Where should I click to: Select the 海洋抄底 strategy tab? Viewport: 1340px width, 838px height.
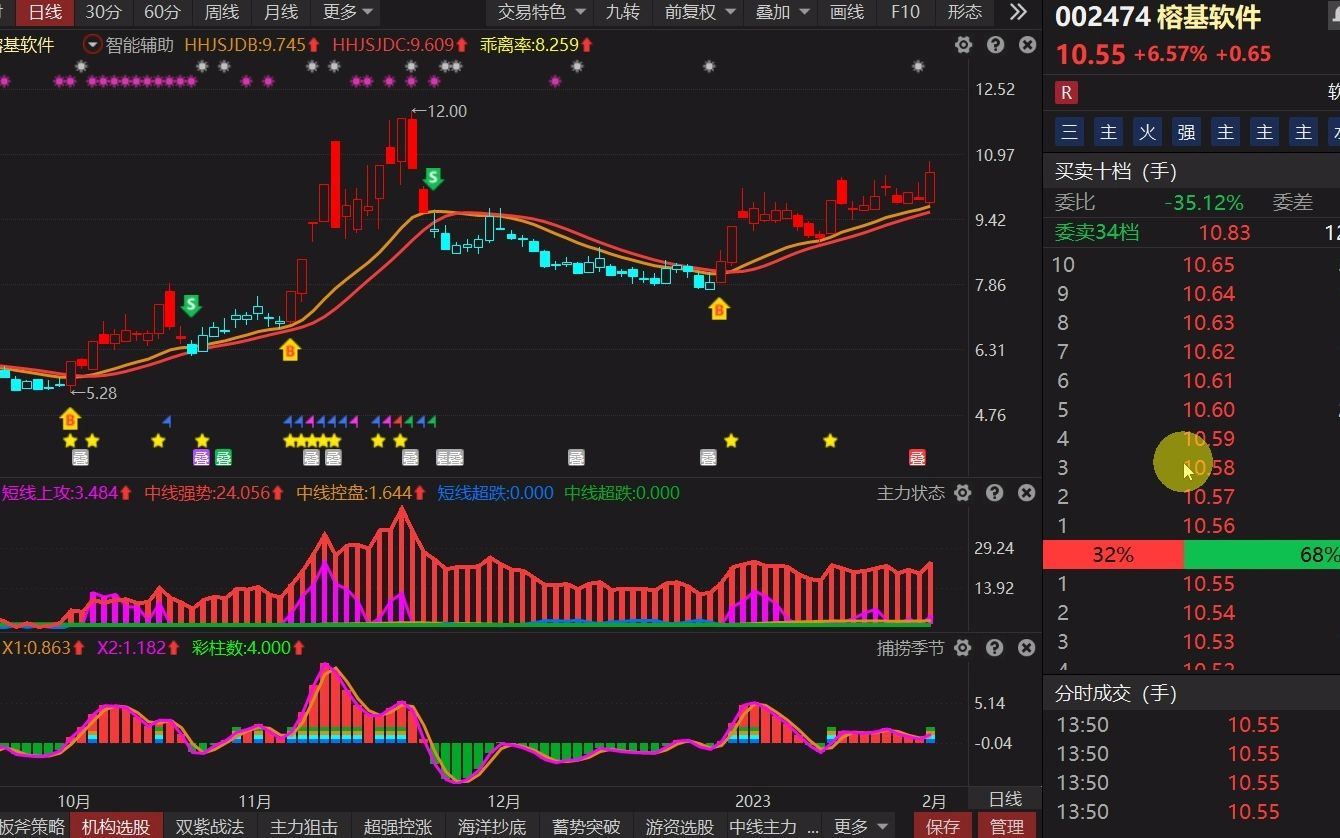tap(492, 827)
